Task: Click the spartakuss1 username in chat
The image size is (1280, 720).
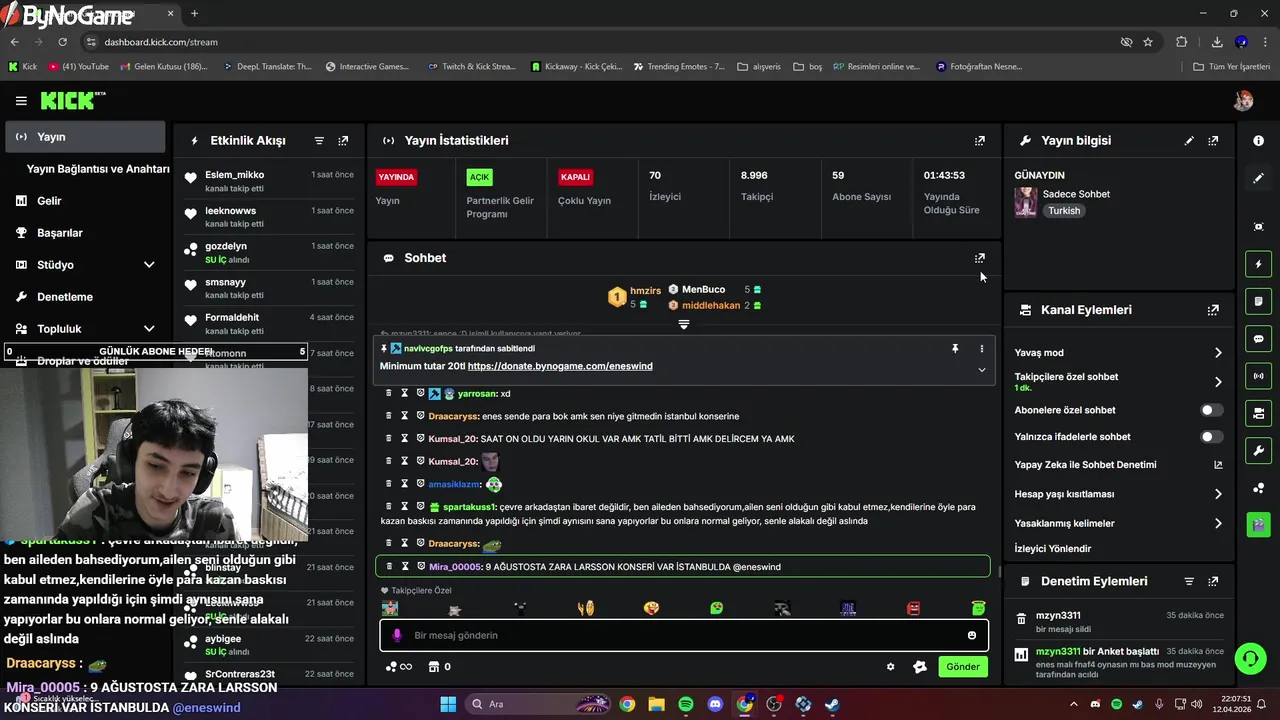Action: click(469, 507)
